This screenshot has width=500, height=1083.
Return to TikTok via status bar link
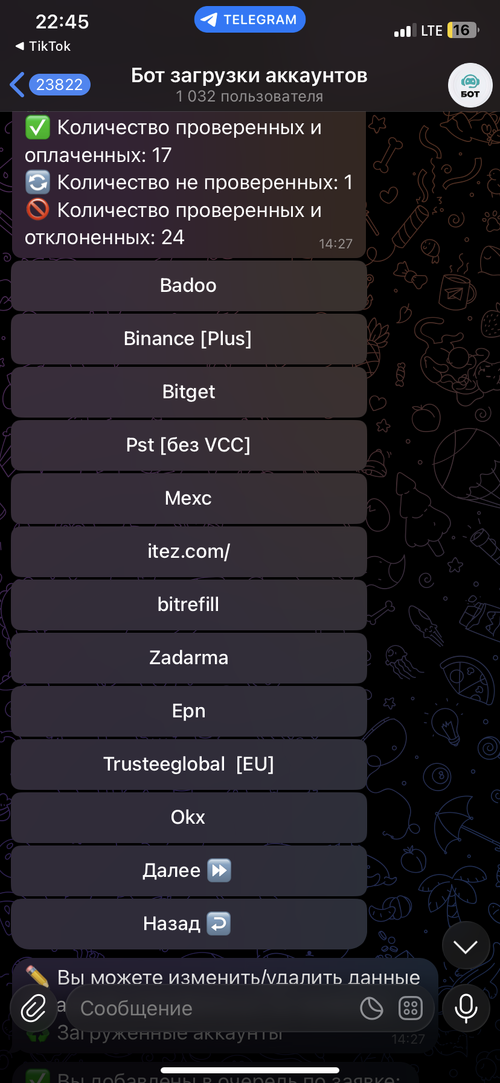click(x=43, y=46)
